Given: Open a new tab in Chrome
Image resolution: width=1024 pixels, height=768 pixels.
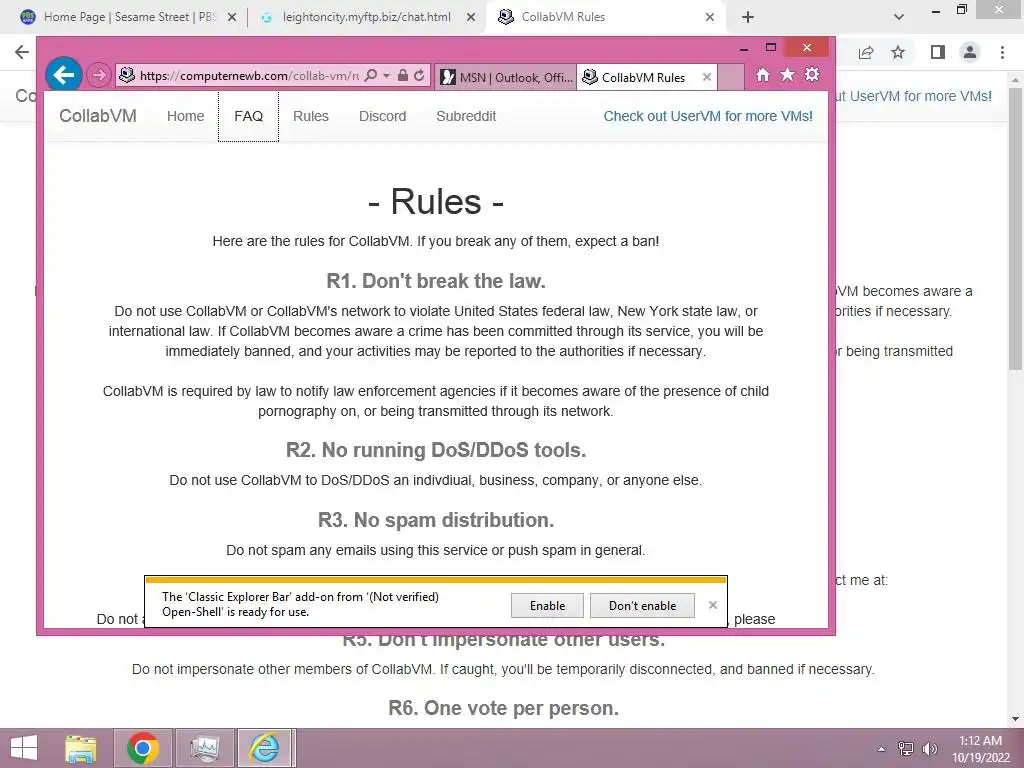Looking at the screenshot, I should pyautogui.click(x=748, y=17).
